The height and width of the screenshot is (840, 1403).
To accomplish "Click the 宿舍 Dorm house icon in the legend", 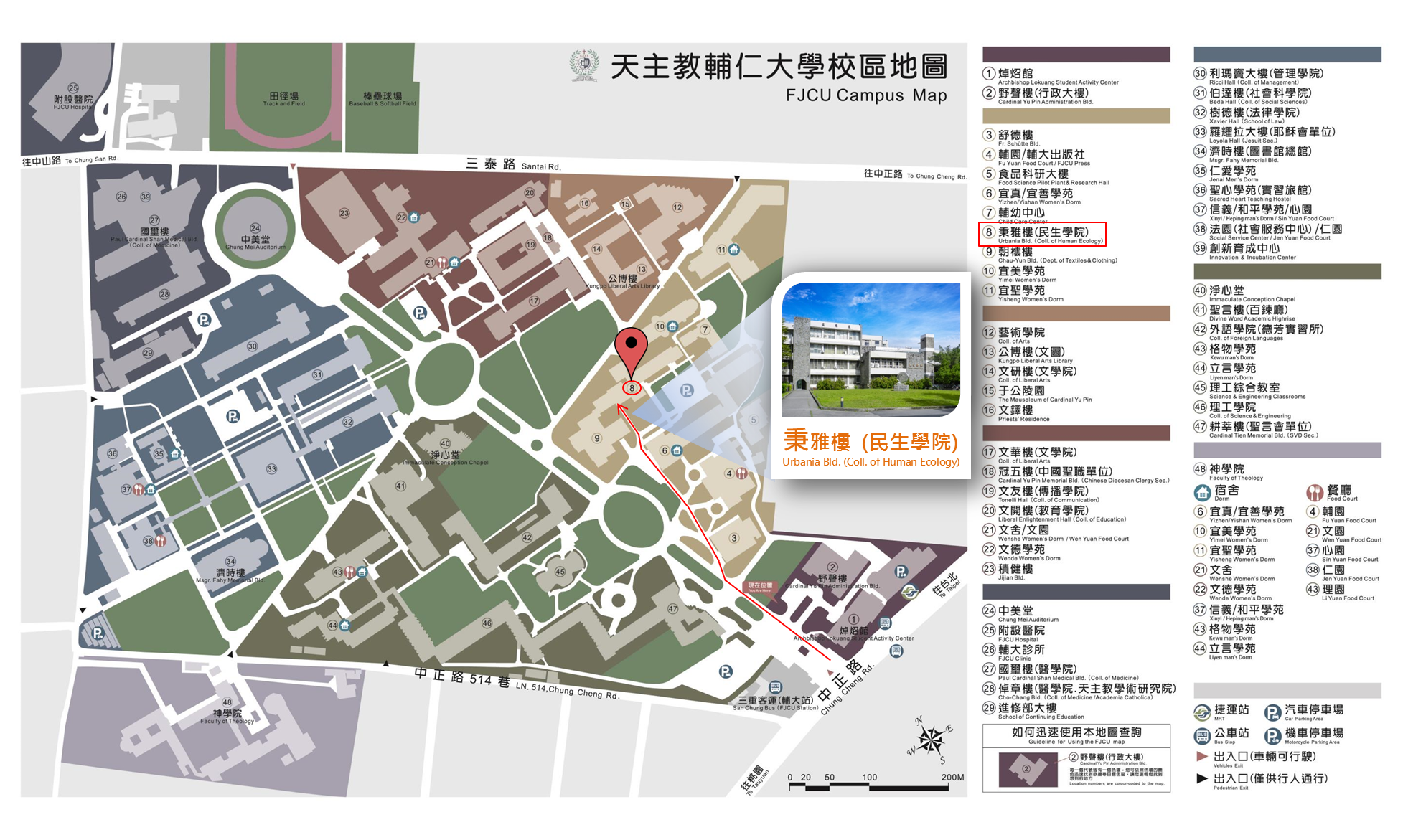I will click(1202, 493).
